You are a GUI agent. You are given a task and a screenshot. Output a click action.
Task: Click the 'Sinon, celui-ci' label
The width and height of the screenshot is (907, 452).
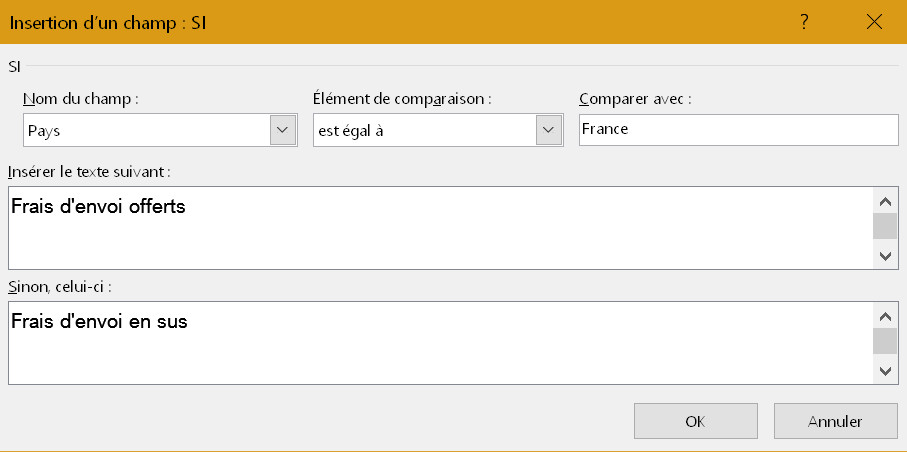click(60, 287)
